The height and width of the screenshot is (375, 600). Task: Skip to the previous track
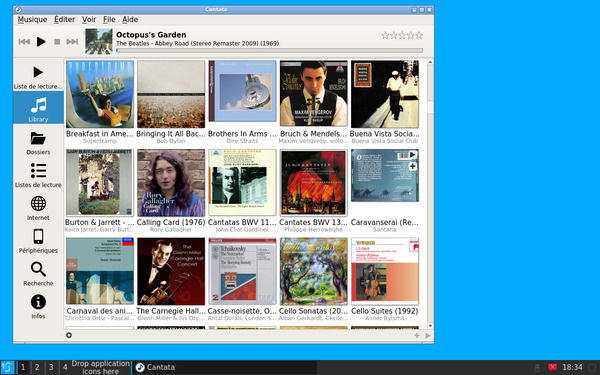pos(24,42)
